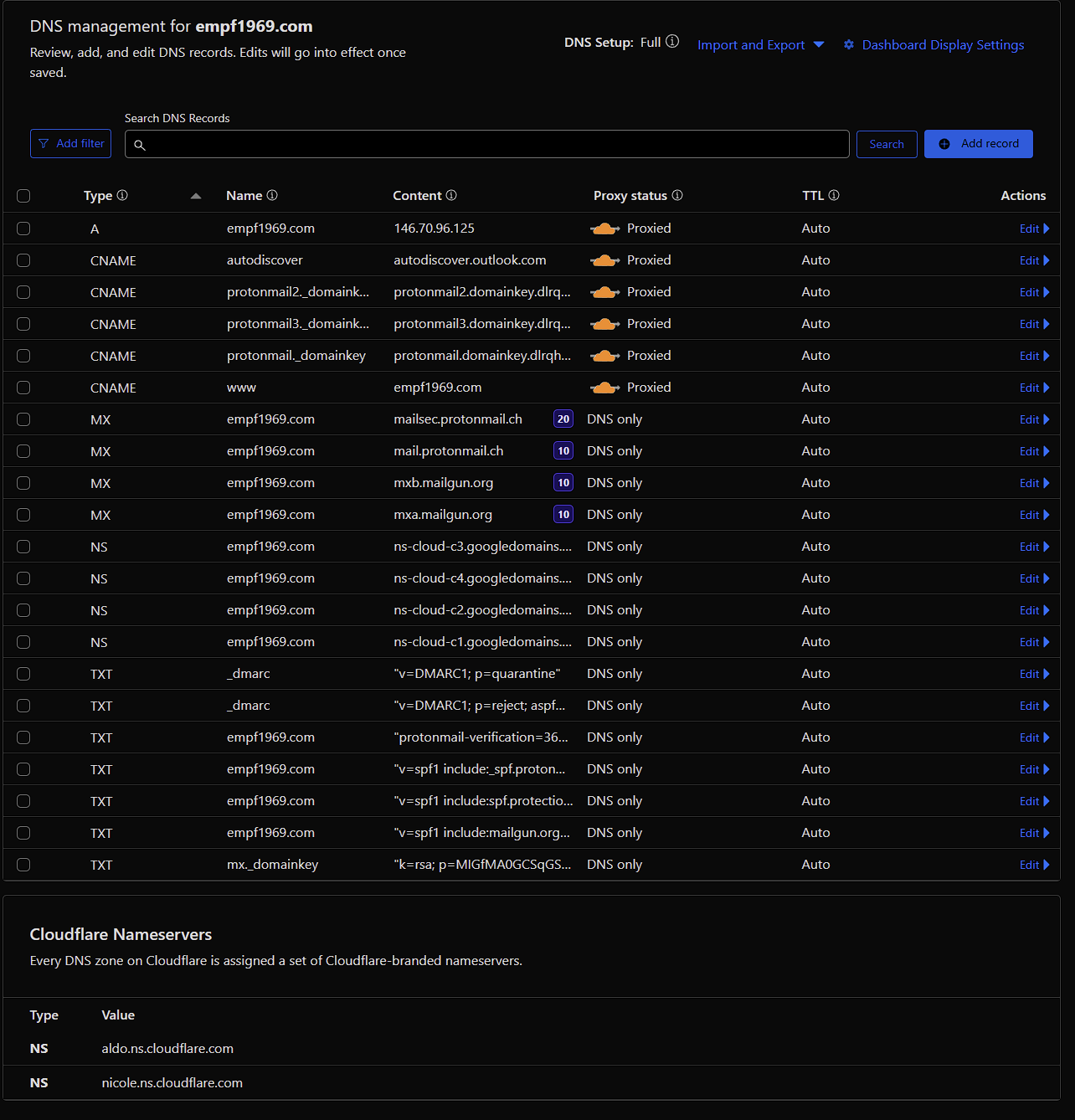Click the Add record button
This screenshot has width=1075, height=1120.
click(x=978, y=144)
